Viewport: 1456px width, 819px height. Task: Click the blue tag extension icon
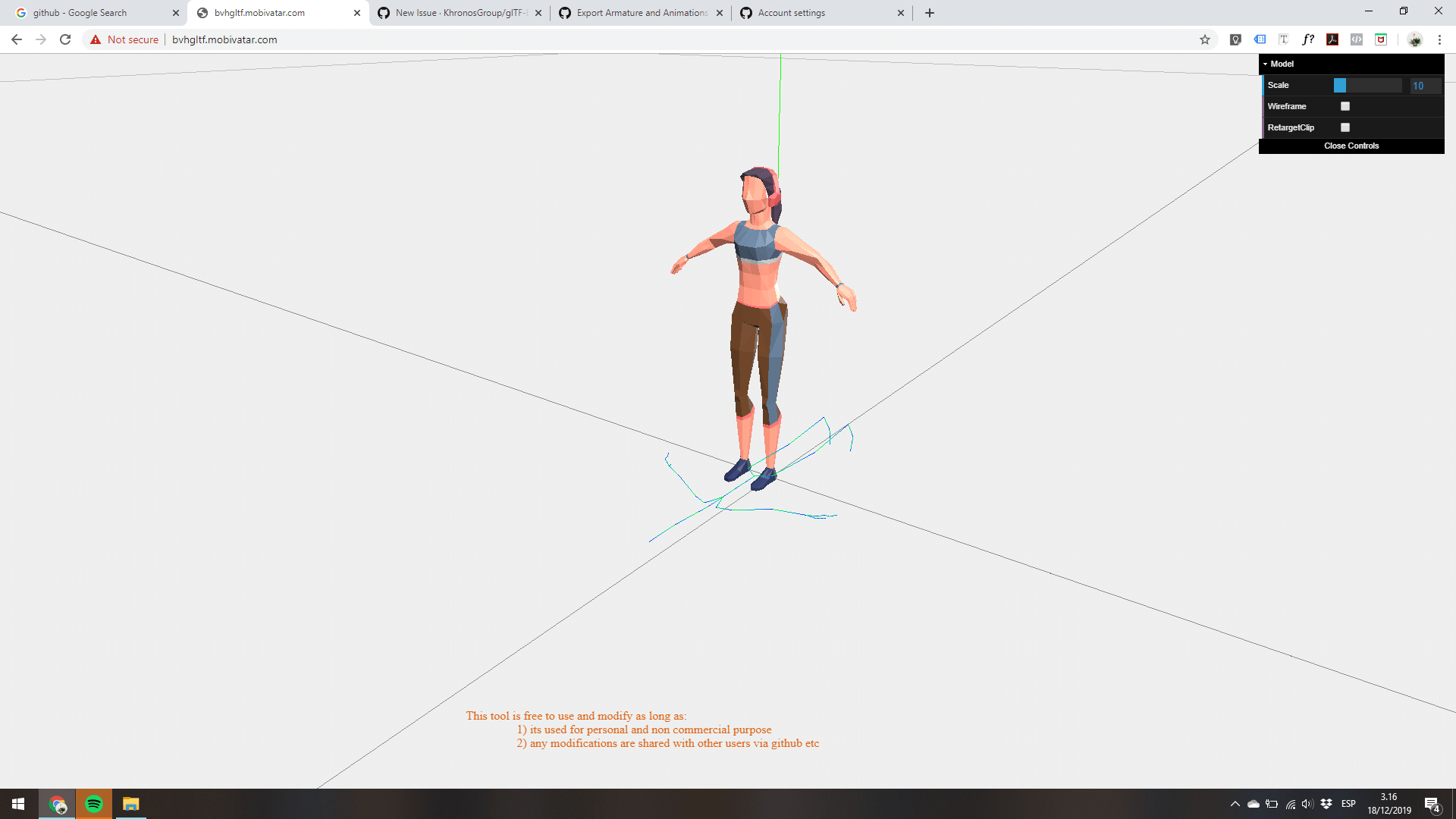pos(1260,39)
